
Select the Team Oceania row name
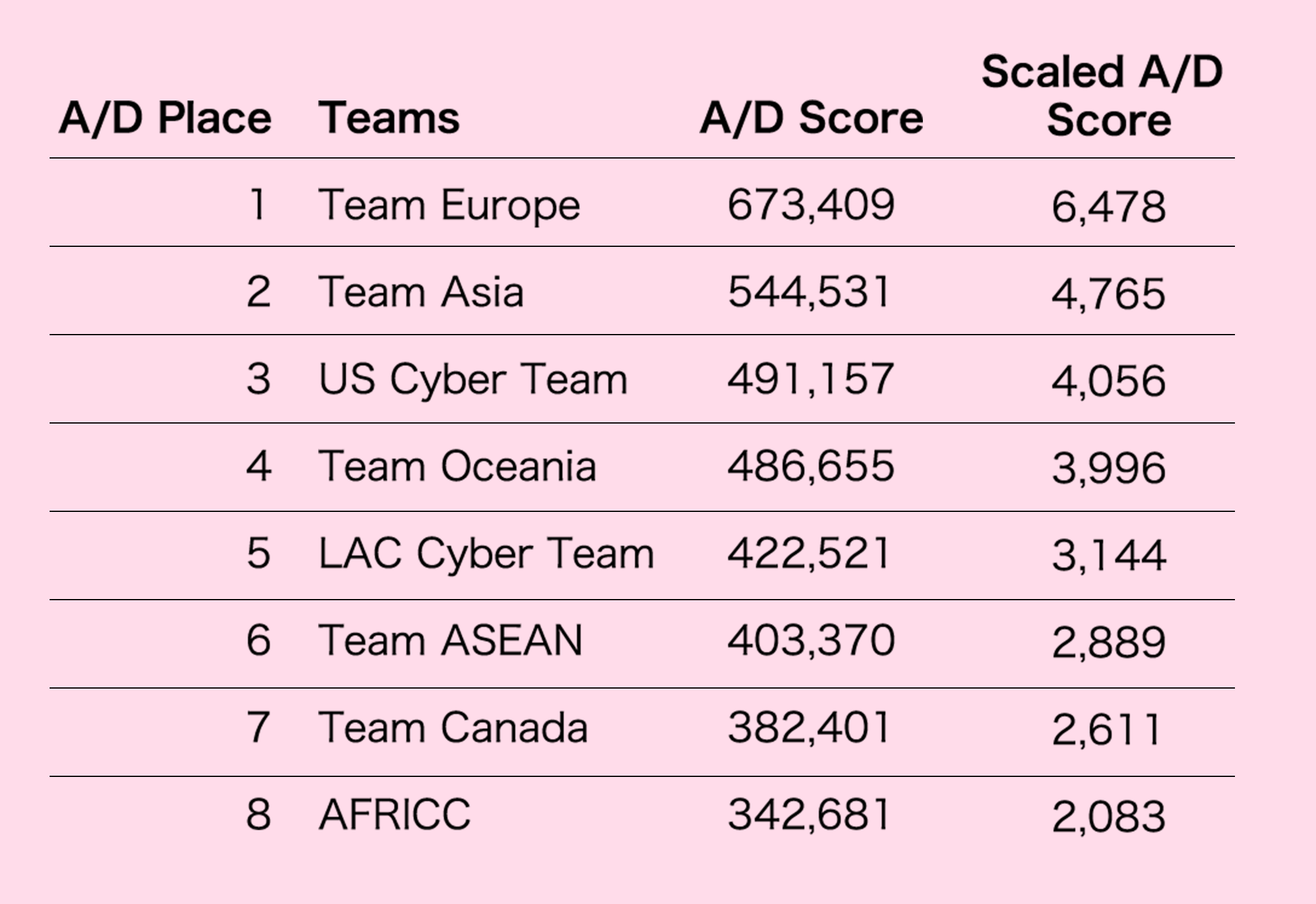(x=457, y=467)
